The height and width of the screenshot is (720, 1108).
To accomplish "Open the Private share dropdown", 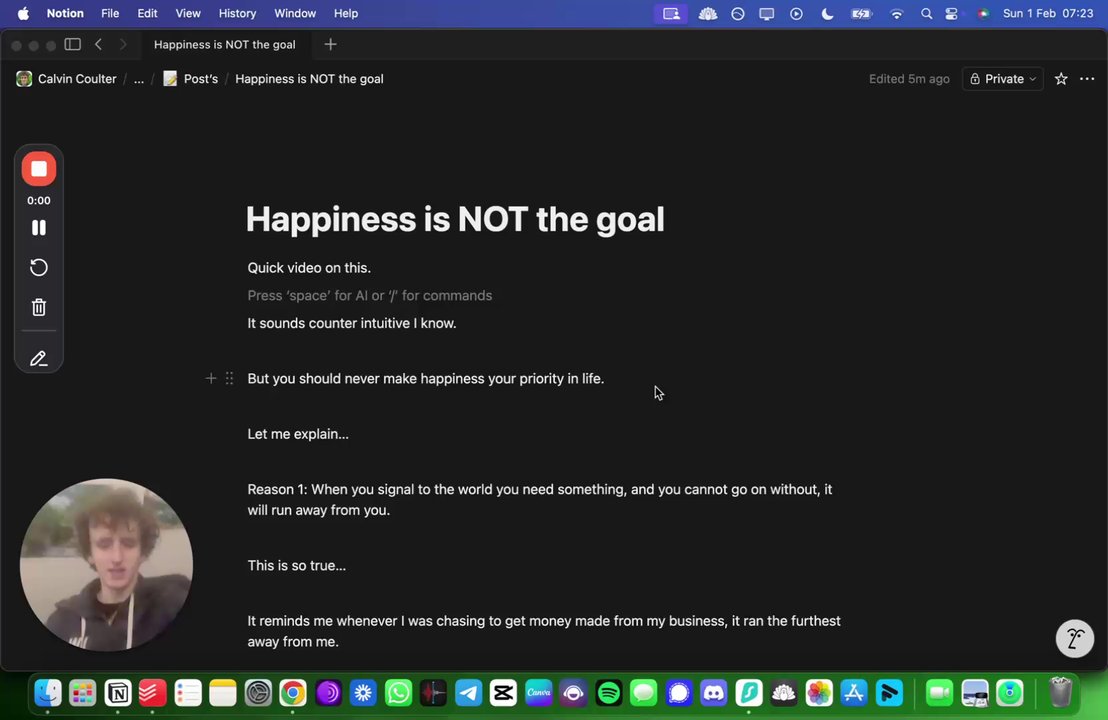I will tap(1003, 79).
